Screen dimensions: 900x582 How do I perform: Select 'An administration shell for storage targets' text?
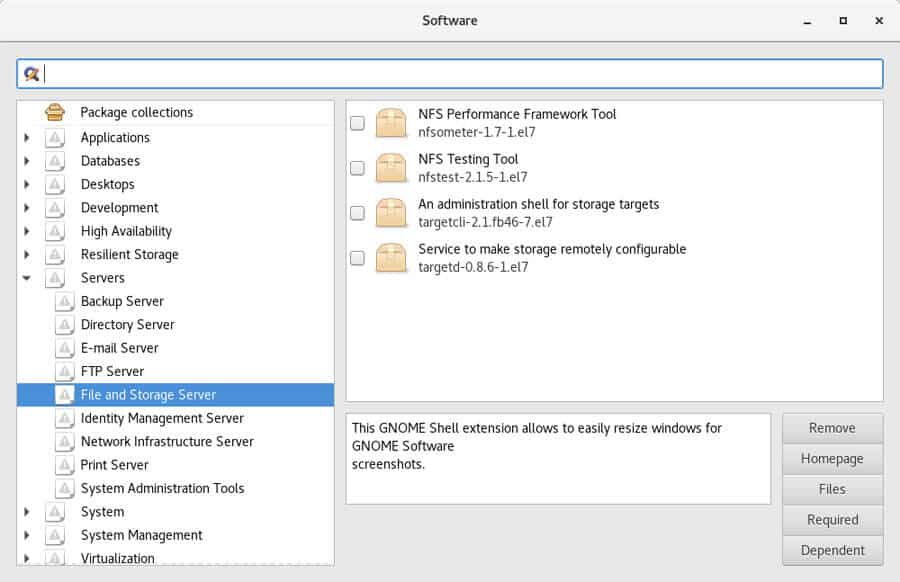coord(538,204)
